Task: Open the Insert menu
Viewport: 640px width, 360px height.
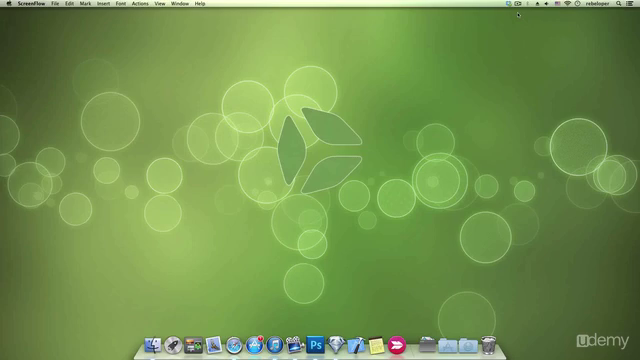Action: (x=103, y=4)
